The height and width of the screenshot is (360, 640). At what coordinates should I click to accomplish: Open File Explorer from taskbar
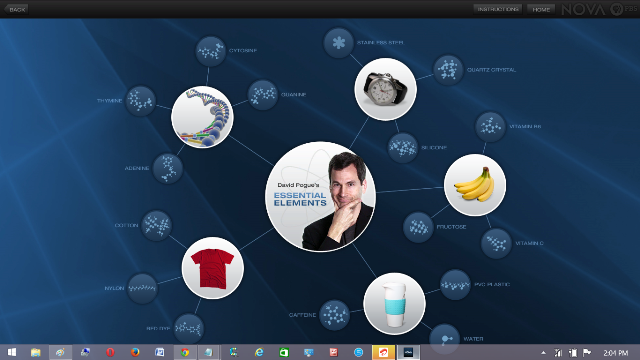(36, 352)
